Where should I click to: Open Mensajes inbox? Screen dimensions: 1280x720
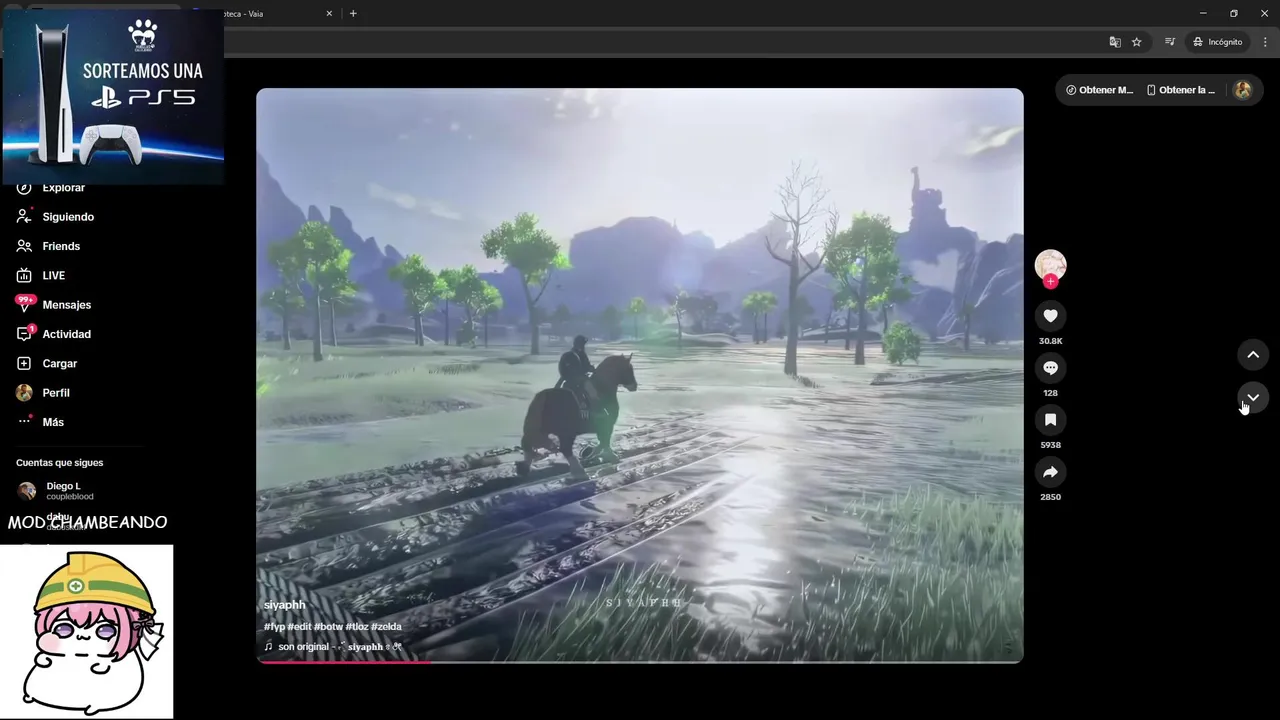click(x=66, y=305)
